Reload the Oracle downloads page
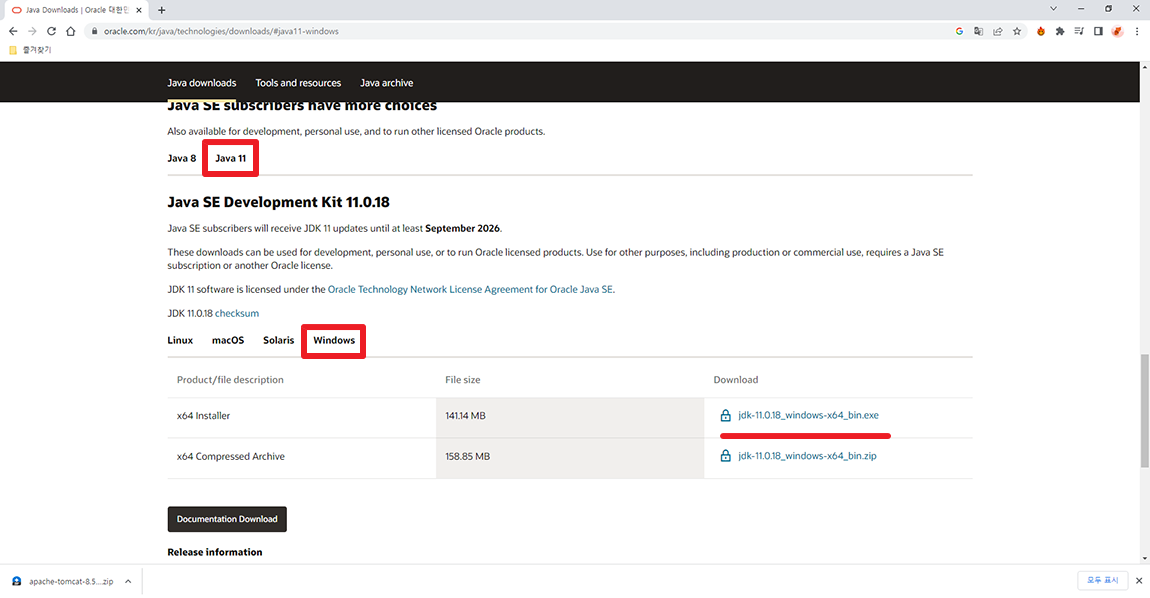1150x598 pixels. pos(51,32)
